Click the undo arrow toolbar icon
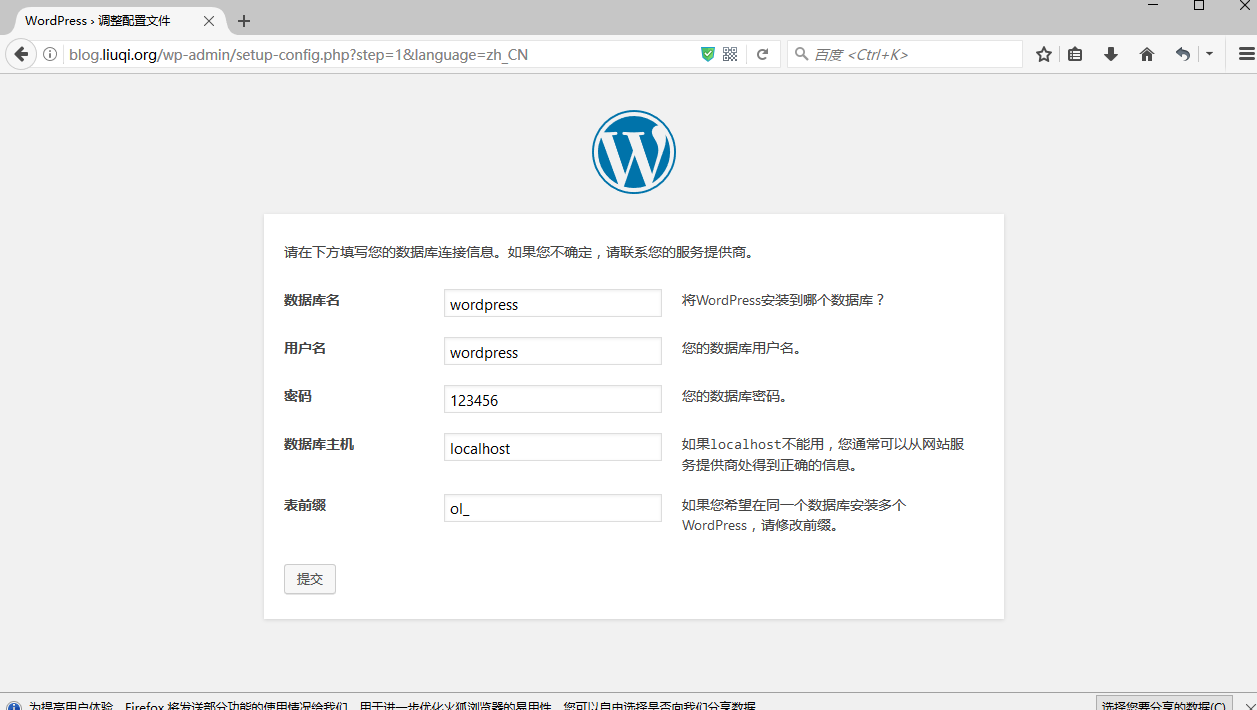The image size is (1257, 710). click(x=1183, y=55)
